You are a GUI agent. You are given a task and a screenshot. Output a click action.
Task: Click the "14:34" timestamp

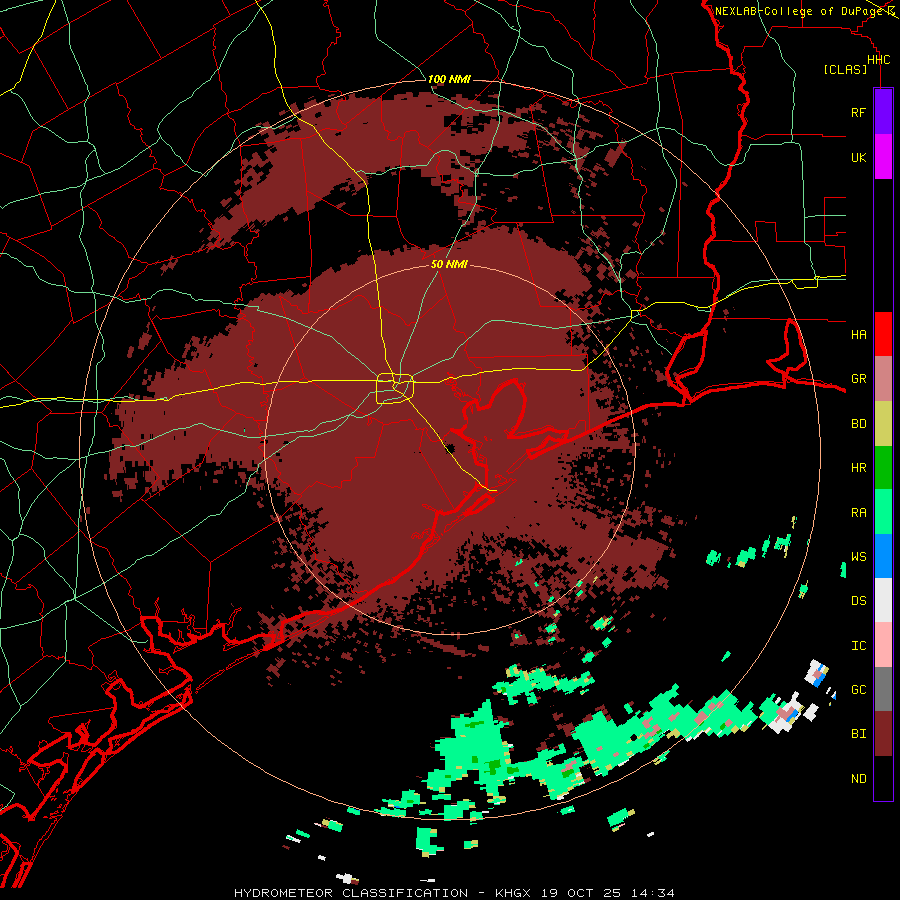653,893
